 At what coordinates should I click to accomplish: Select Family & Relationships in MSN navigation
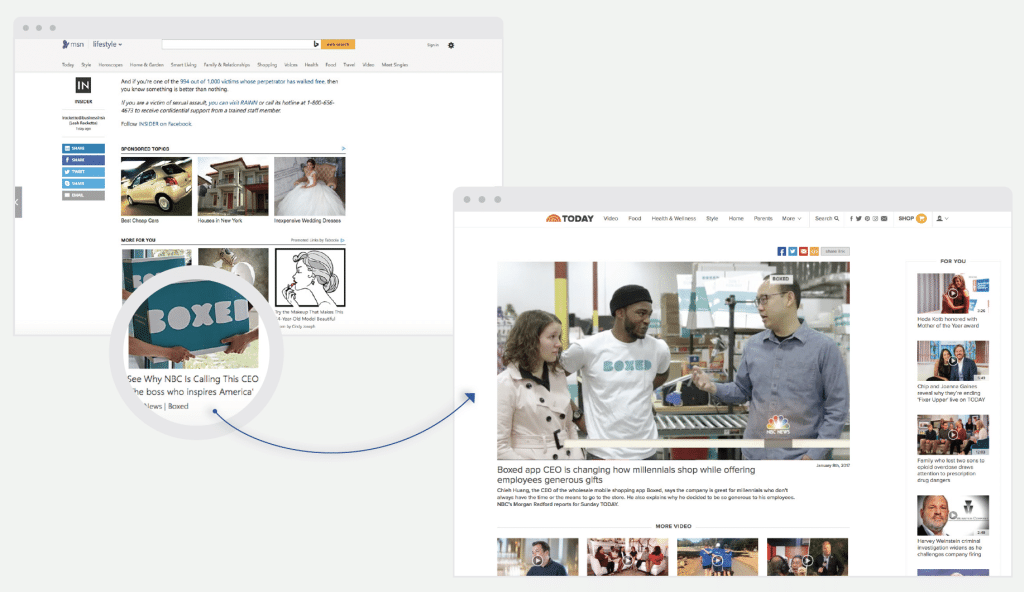(x=227, y=65)
